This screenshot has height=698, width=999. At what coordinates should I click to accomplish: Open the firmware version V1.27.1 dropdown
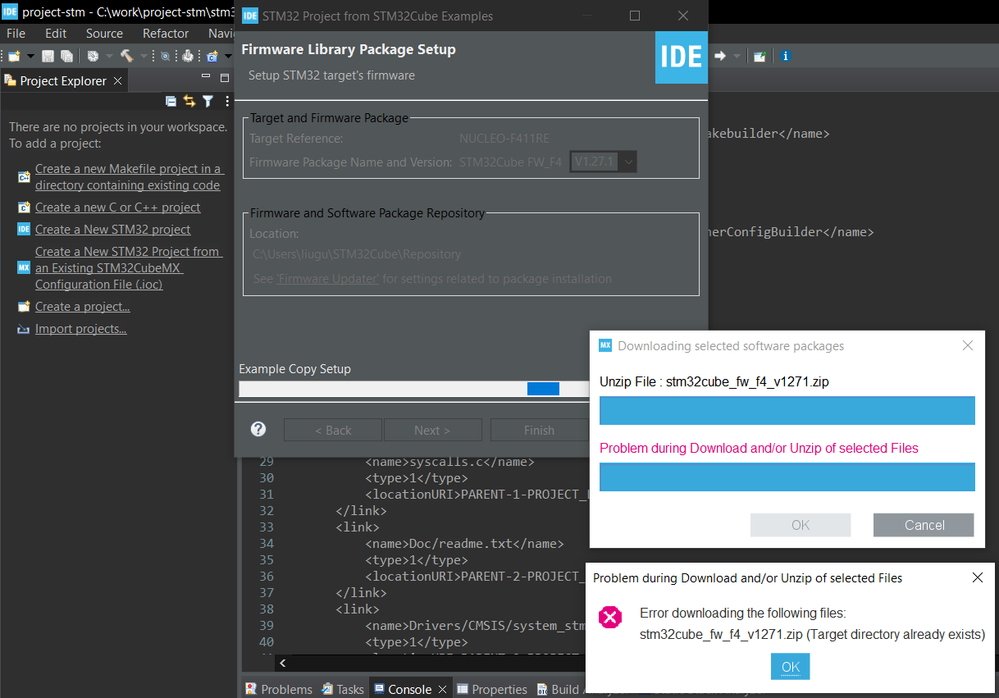(x=603, y=162)
